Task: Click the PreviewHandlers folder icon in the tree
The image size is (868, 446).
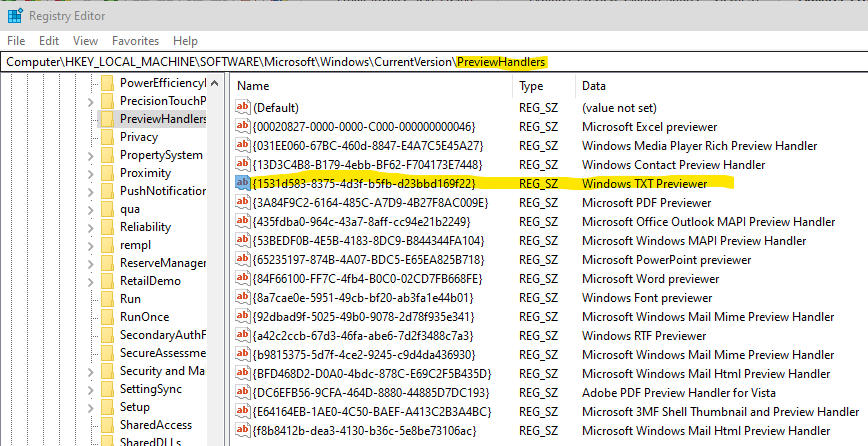Action: 107,119
